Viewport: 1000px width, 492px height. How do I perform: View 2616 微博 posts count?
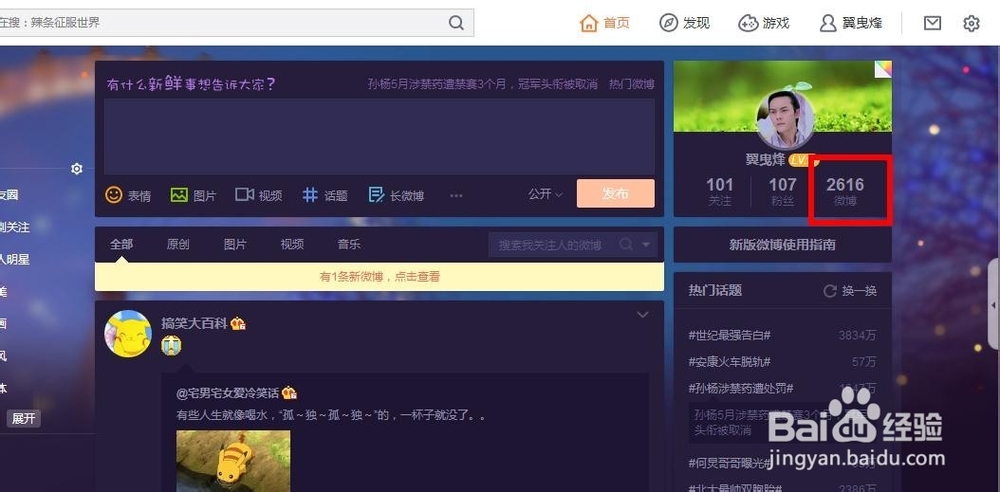845,191
